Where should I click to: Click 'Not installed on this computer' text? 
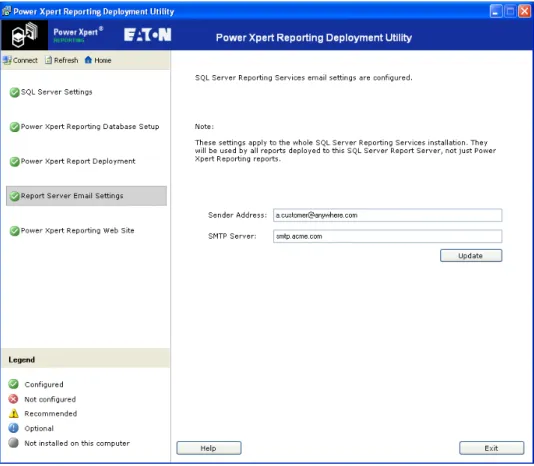(x=77, y=443)
